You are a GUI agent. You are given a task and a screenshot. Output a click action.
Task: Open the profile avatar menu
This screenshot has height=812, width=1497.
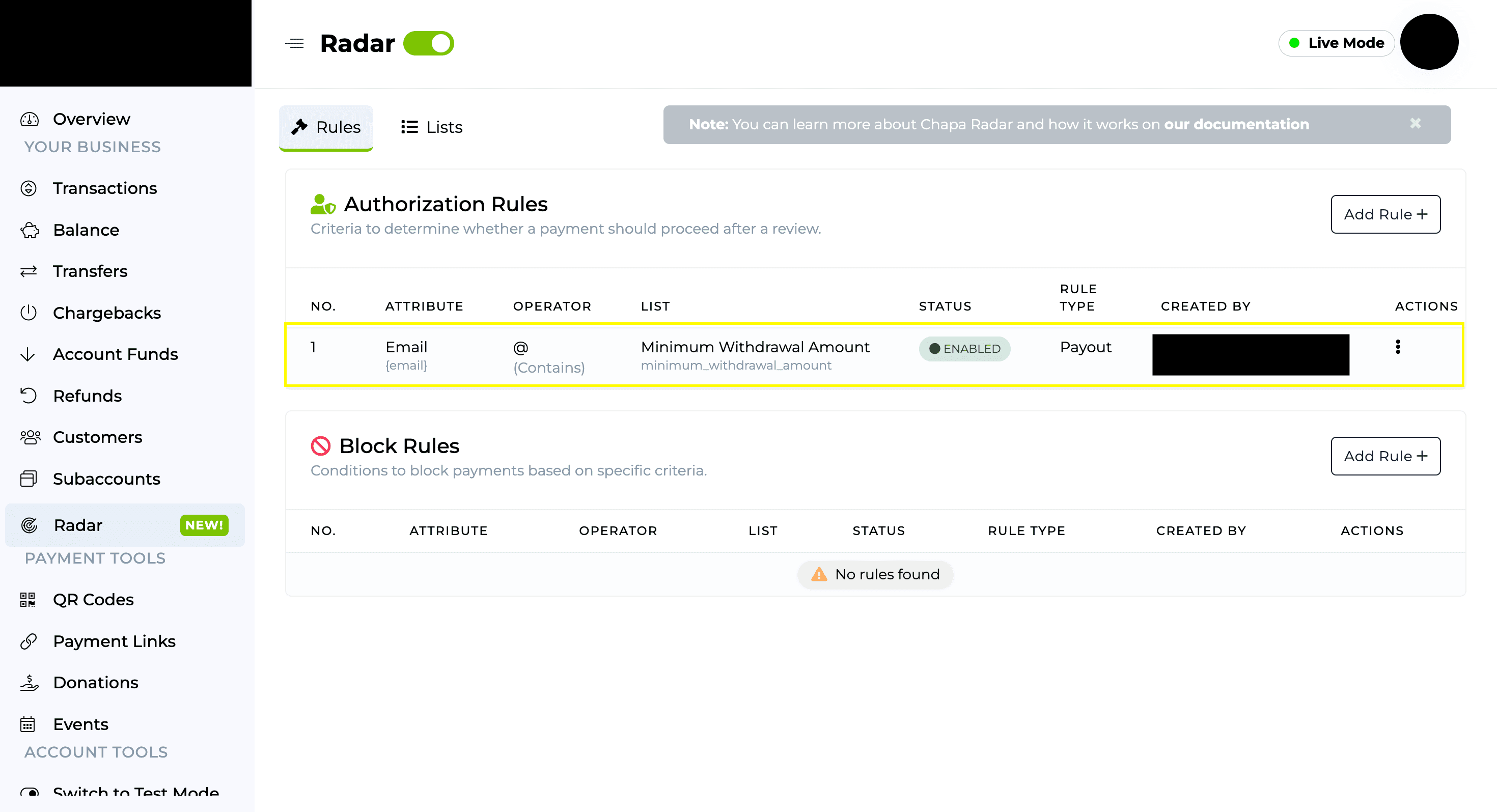[x=1429, y=42]
